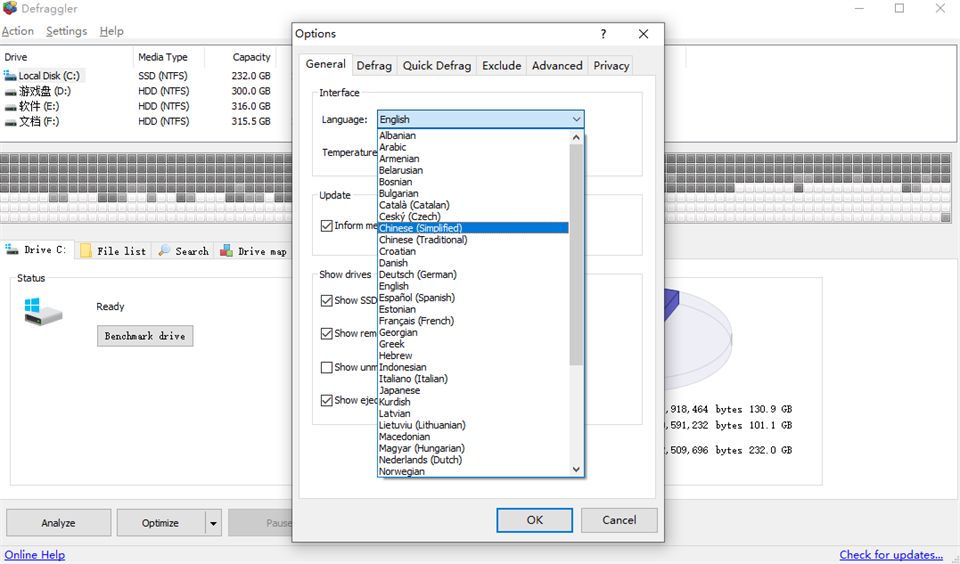Enable the Show unmounted drives checkbox
The height and width of the screenshot is (564, 960).
click(327, 367)
